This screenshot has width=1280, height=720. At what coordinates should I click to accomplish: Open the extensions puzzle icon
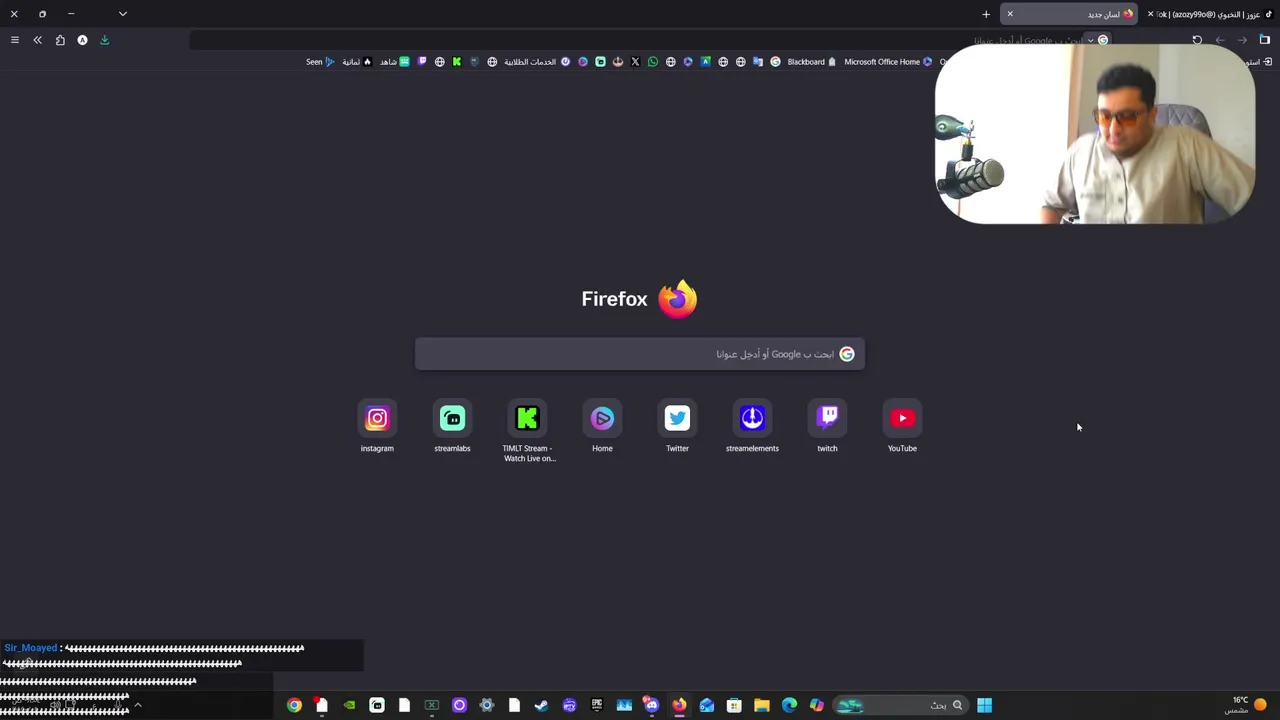pyautogui.click(x=60, y=40)
